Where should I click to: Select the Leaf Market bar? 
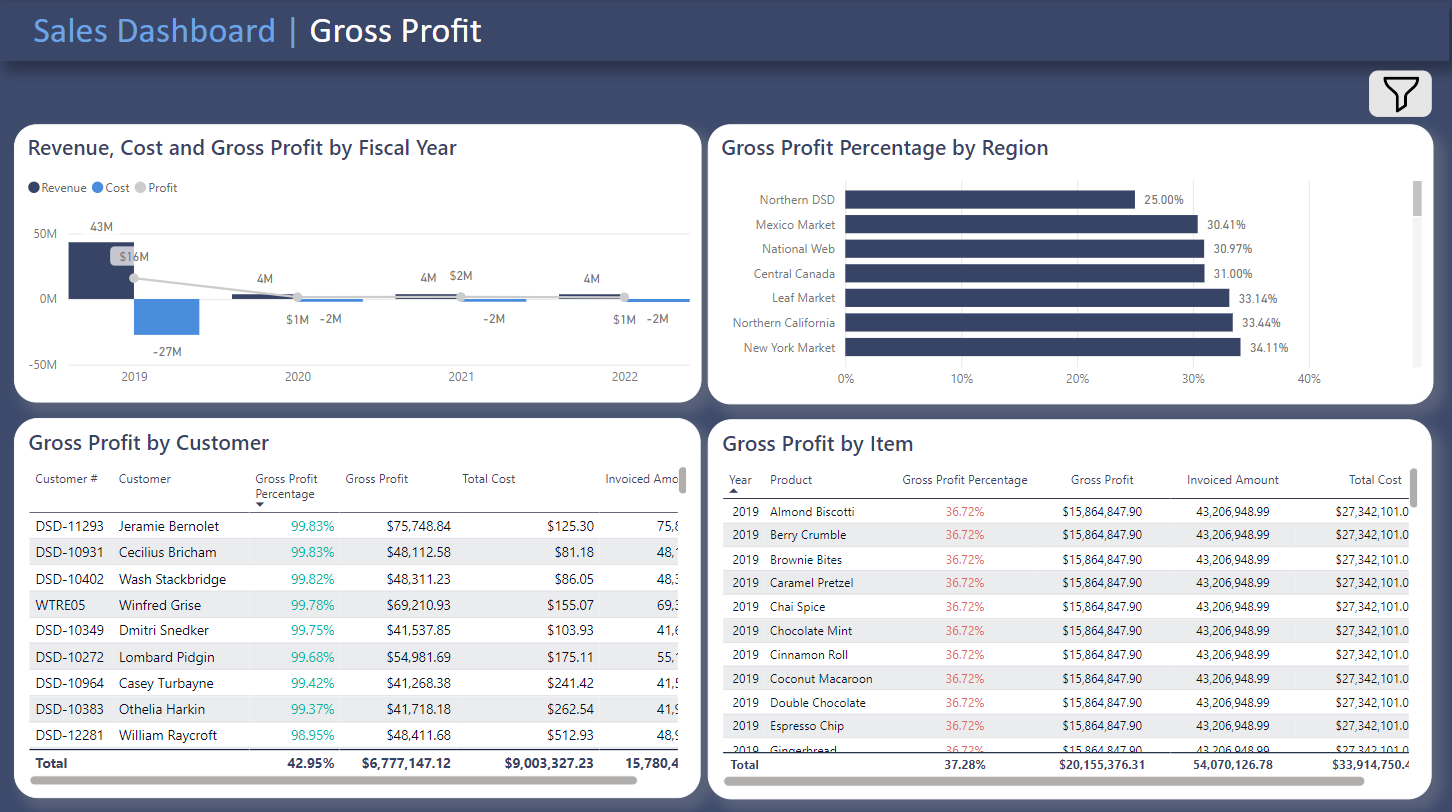click(1037, 298)
